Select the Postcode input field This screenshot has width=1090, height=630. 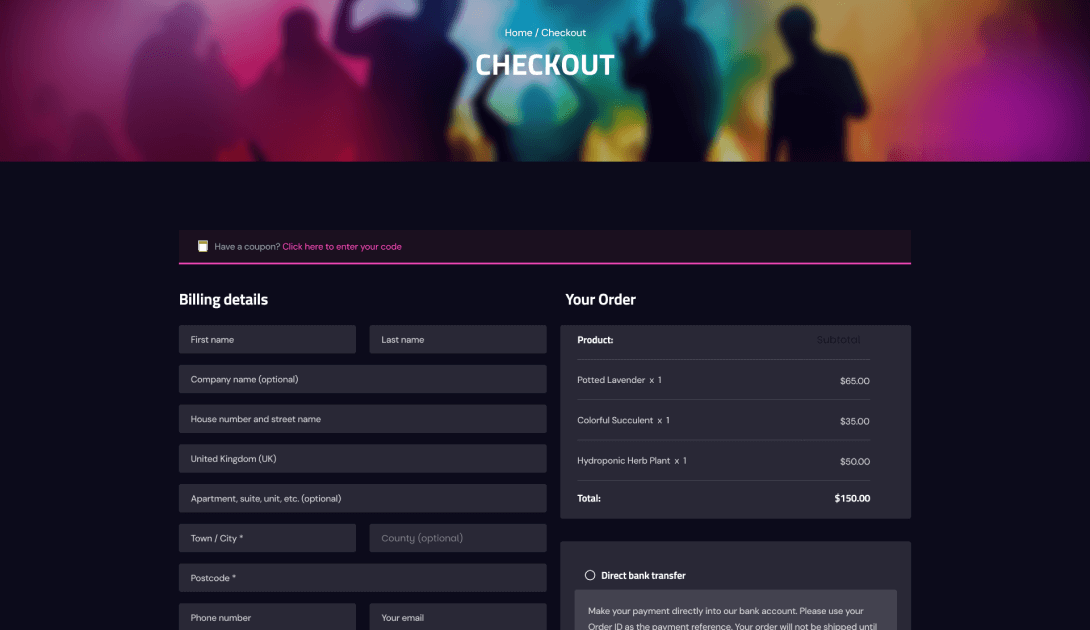362,578
